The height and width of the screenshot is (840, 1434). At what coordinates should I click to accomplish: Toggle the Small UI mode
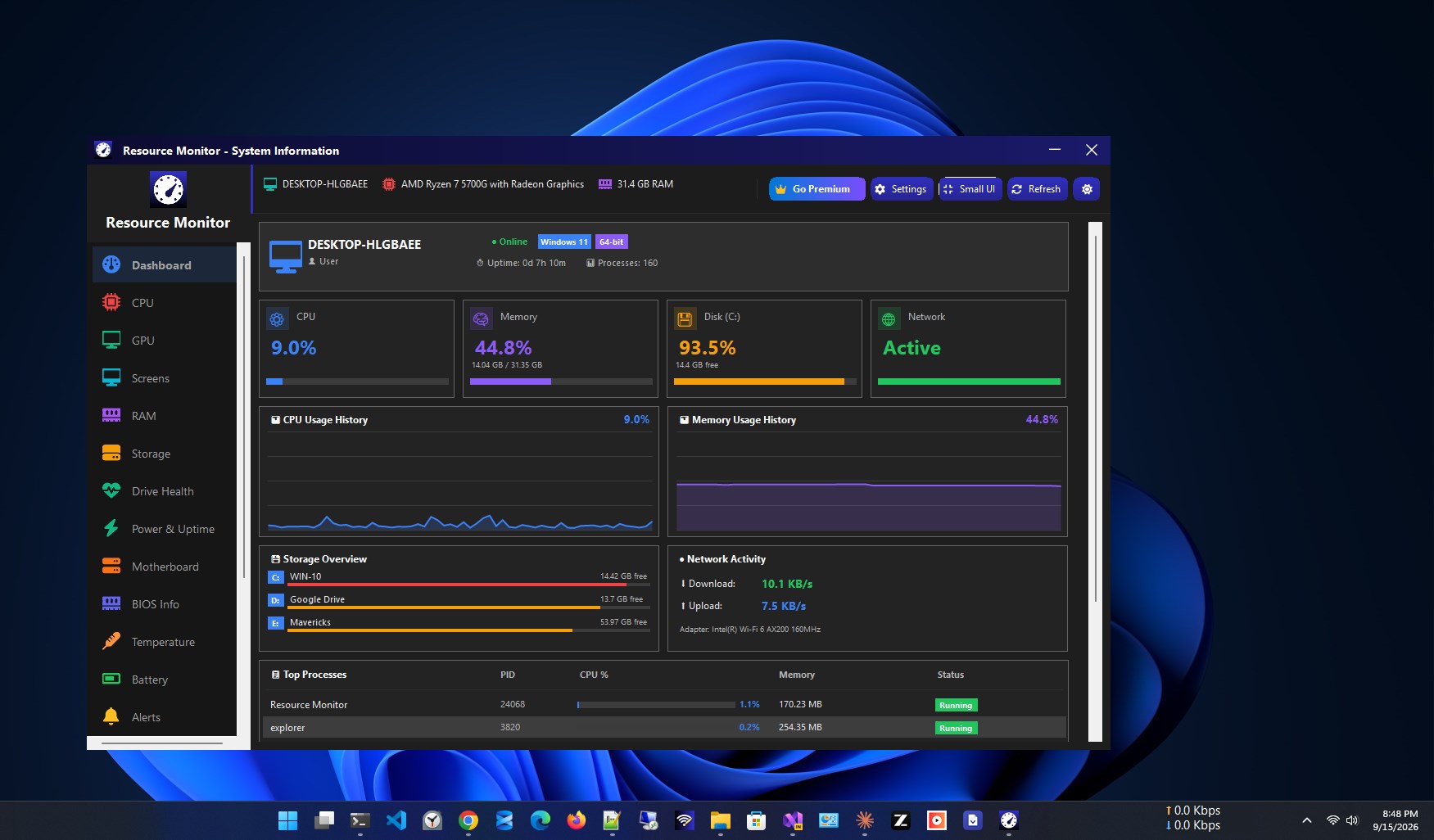tap(970, 189)
